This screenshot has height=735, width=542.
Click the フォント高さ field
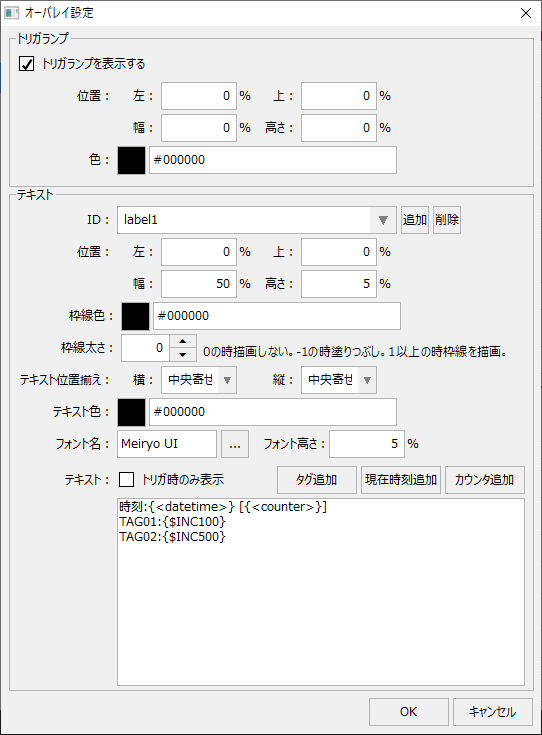pos(367,444)
